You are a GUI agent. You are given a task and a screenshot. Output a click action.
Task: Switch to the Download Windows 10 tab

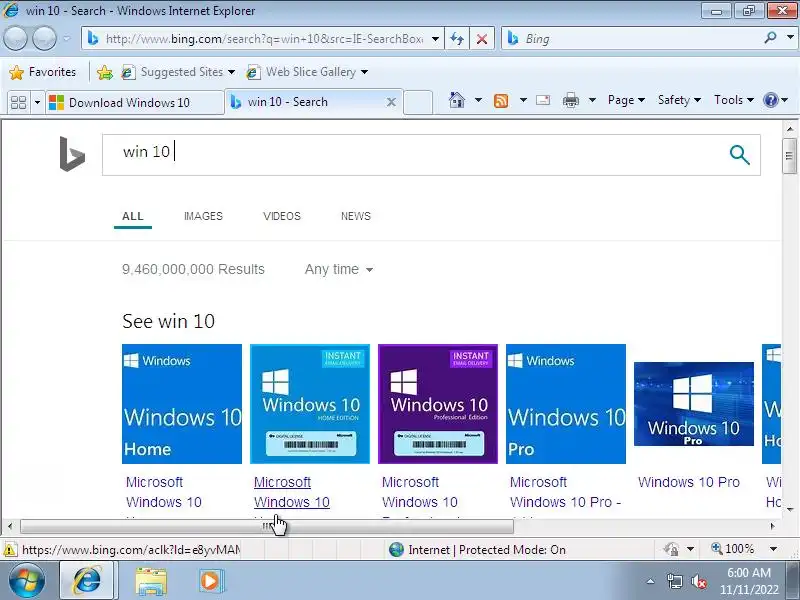[x=135, y=103]
